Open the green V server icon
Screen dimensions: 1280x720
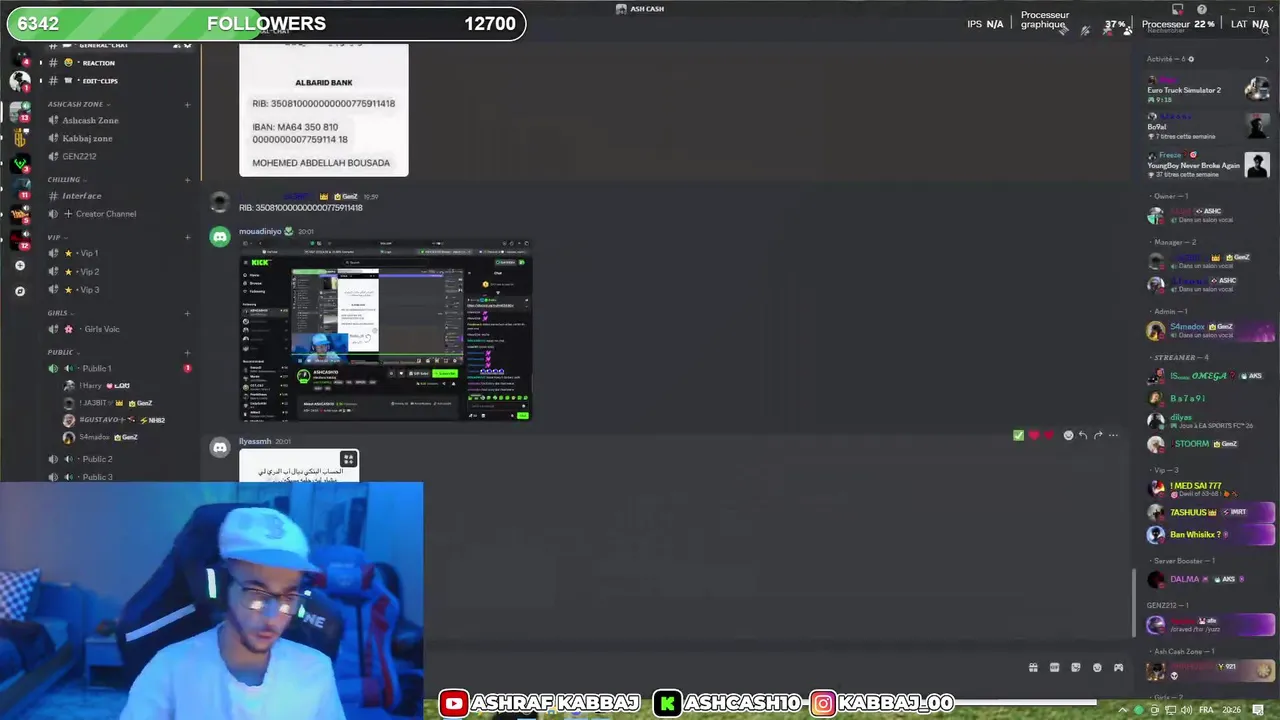coord(19,162)
